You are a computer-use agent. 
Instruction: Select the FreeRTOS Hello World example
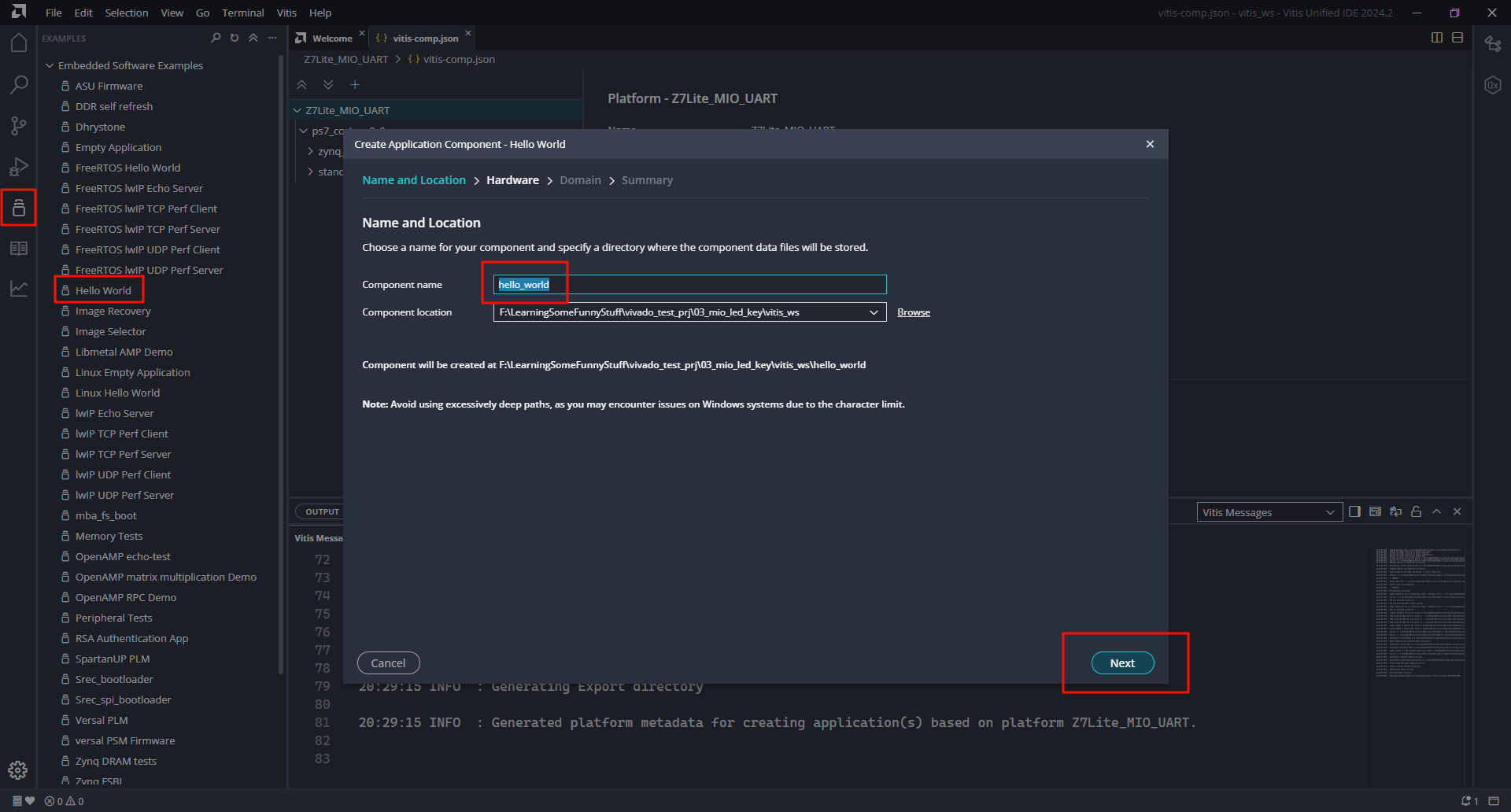click(x=127, y=168)
